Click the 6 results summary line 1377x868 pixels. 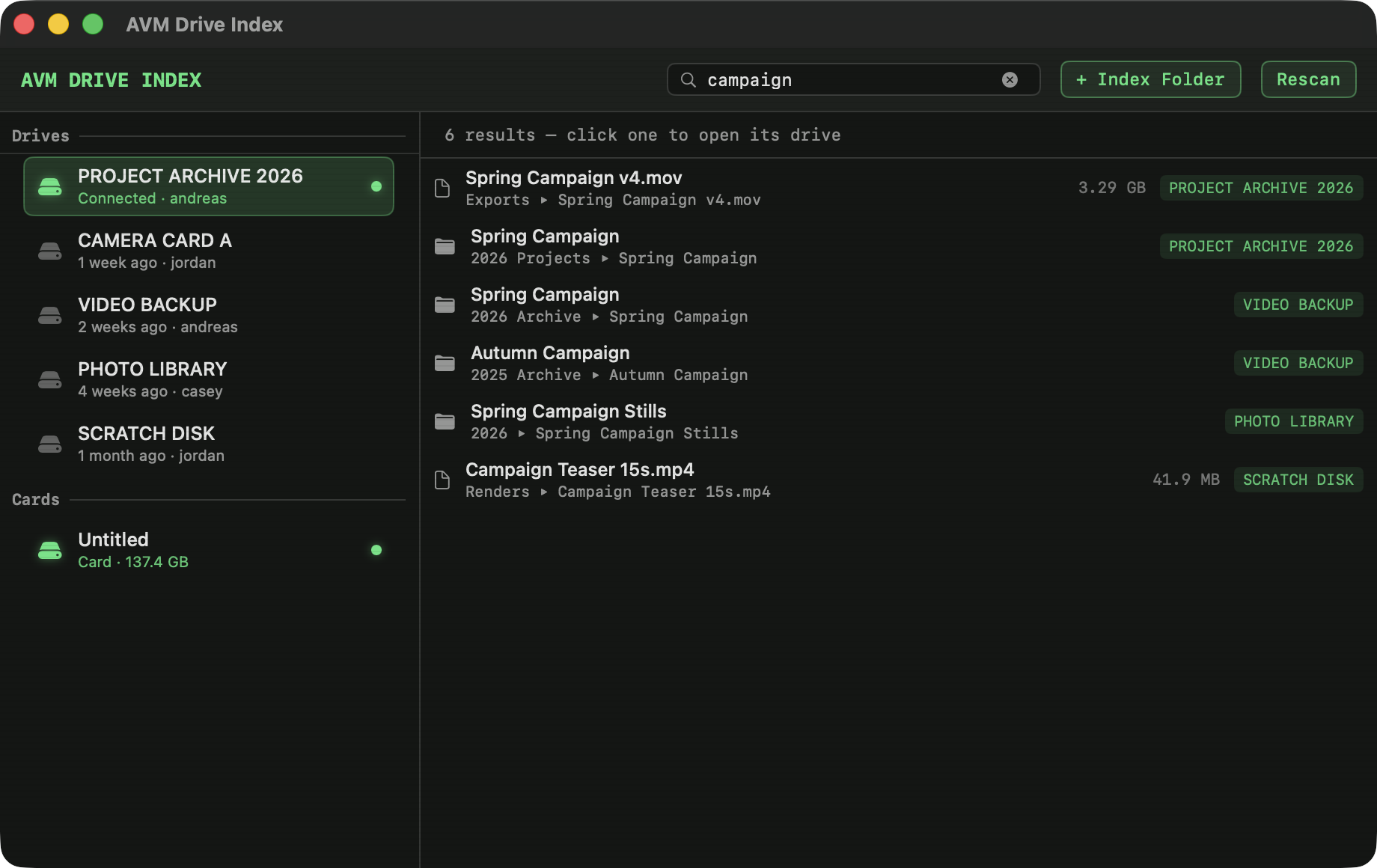click(x=642, y=135)
